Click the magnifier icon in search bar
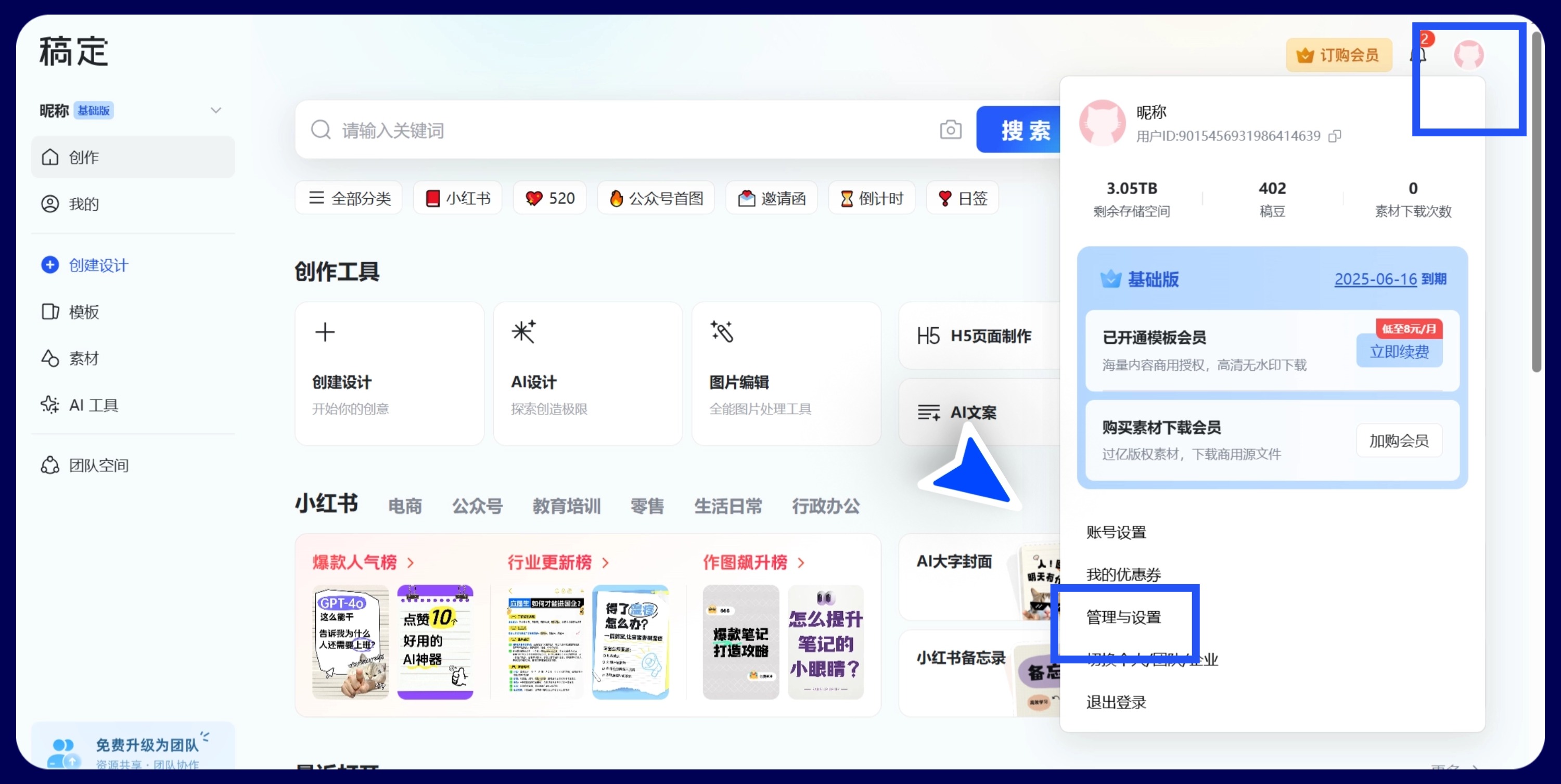The image size is (1561, 784). (321, 130)
